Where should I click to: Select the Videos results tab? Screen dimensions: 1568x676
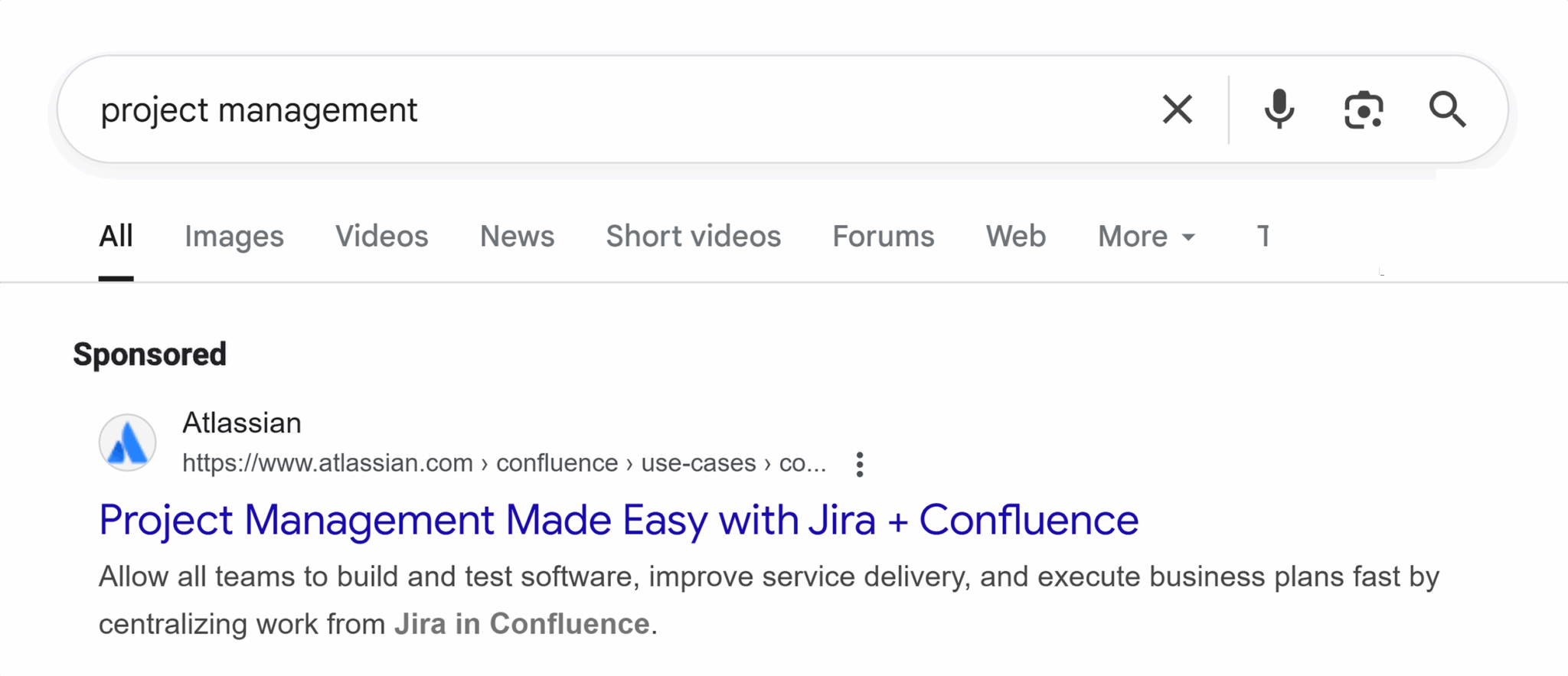381,236
